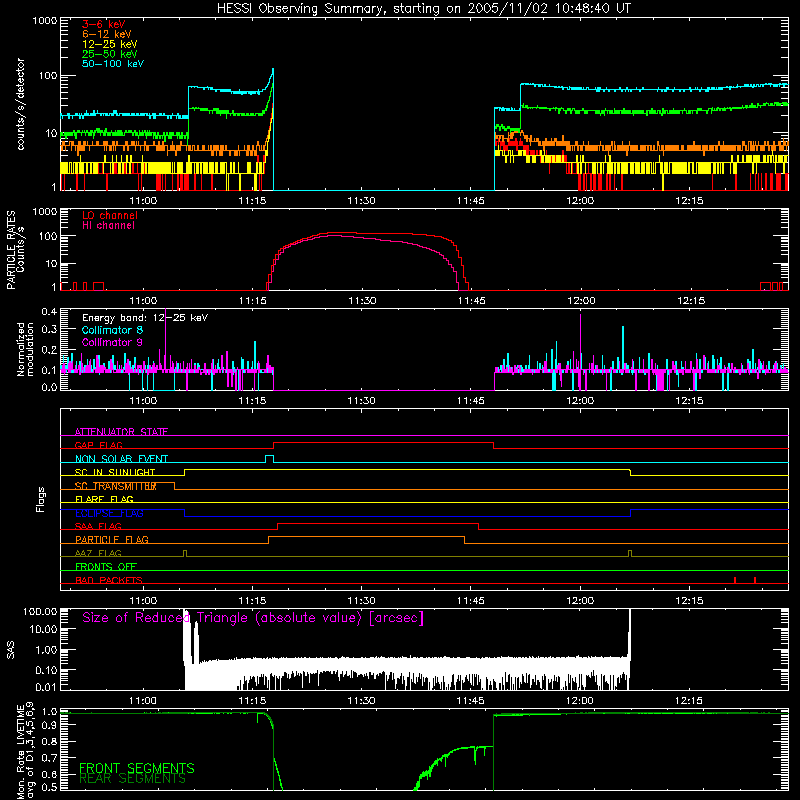The height and width of the screenshot is (800, 800).
Task: Click the green 25-50 keV legend label
Action: tap(110, 54)
